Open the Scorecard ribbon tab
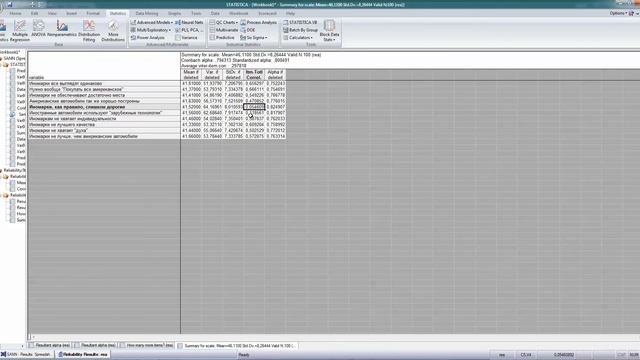This screenshot has width=640, height=360. pos(267,13)
